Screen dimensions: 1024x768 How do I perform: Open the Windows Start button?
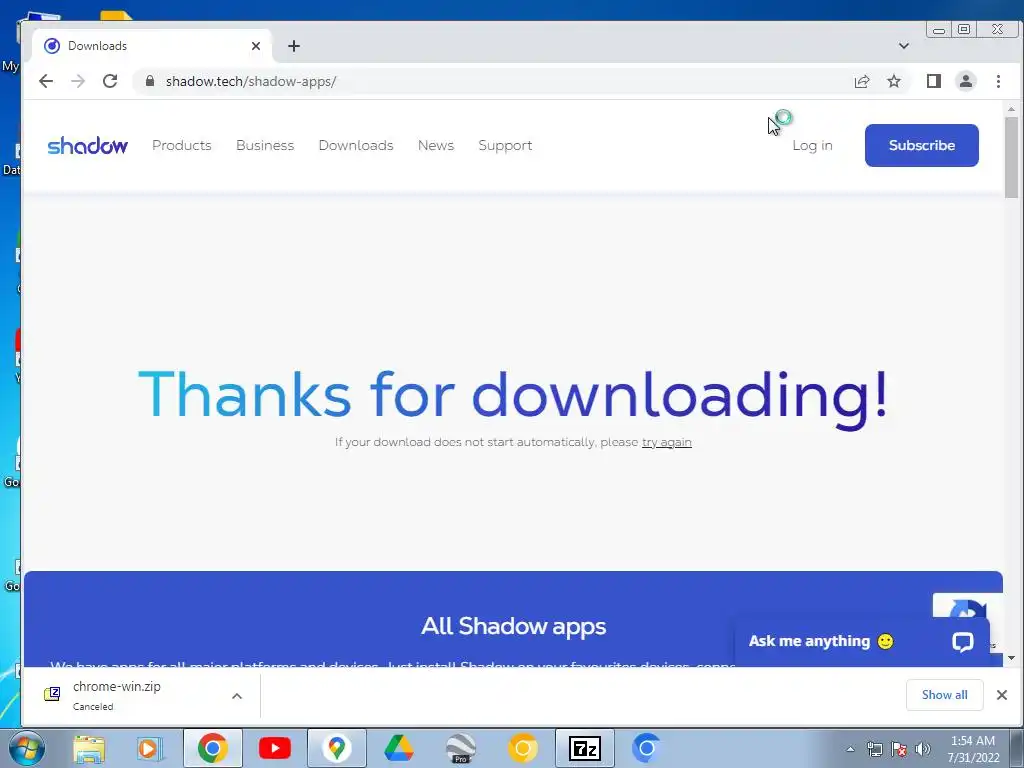27,748
